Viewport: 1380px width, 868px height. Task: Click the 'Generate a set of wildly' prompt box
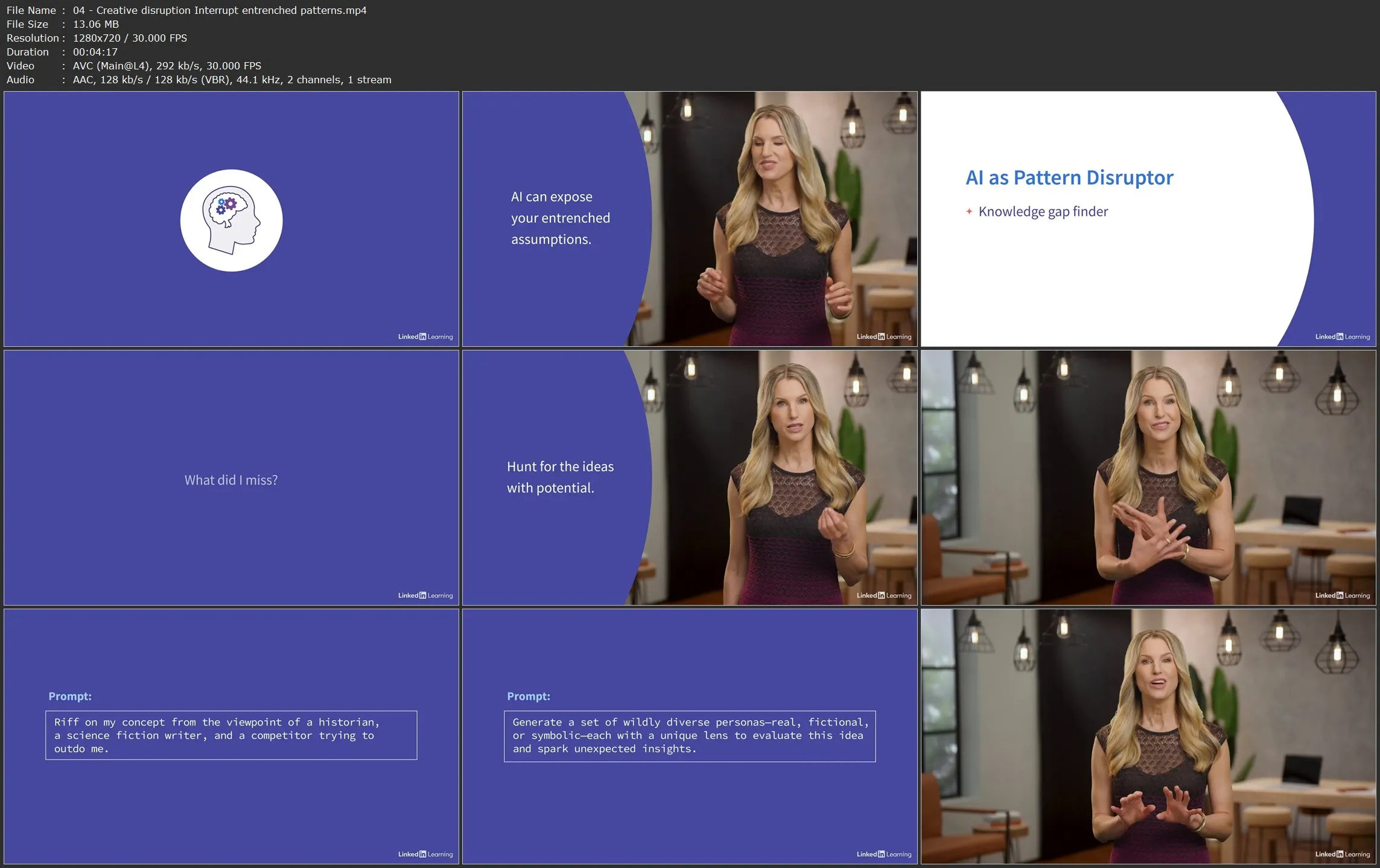click(690, 736)
